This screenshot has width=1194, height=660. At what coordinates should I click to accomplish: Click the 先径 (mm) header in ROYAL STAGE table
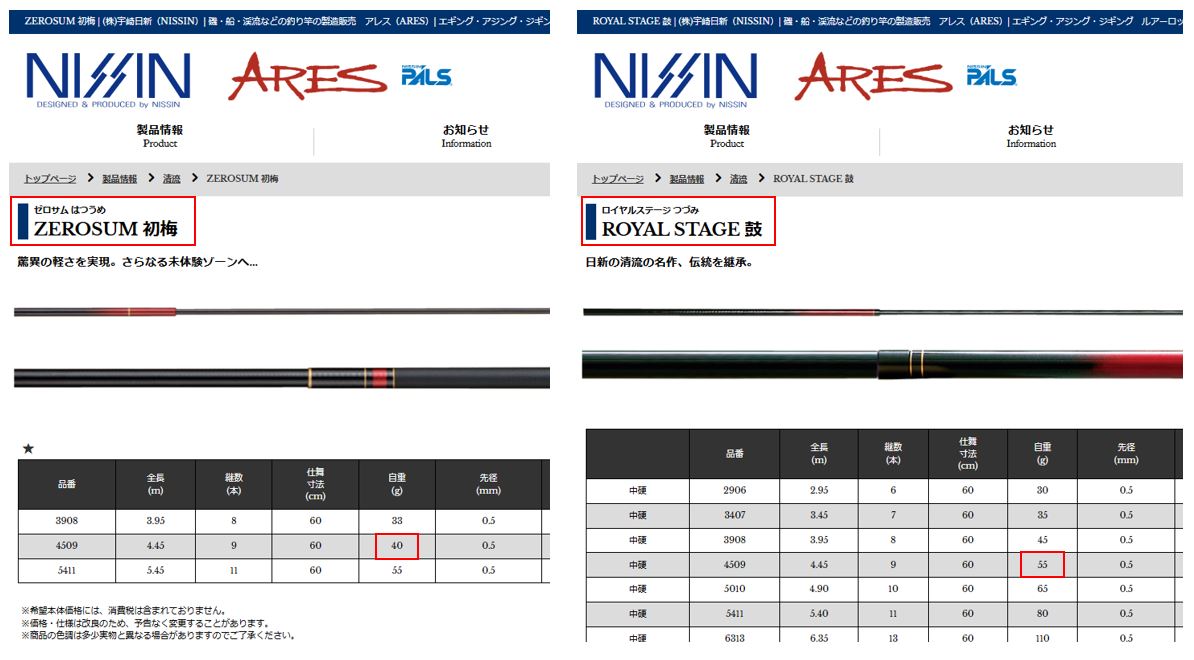tap(1126, 454)
